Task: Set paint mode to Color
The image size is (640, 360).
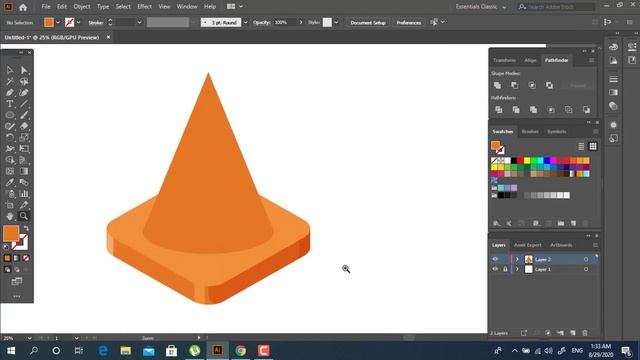Action: pos(7,258)
